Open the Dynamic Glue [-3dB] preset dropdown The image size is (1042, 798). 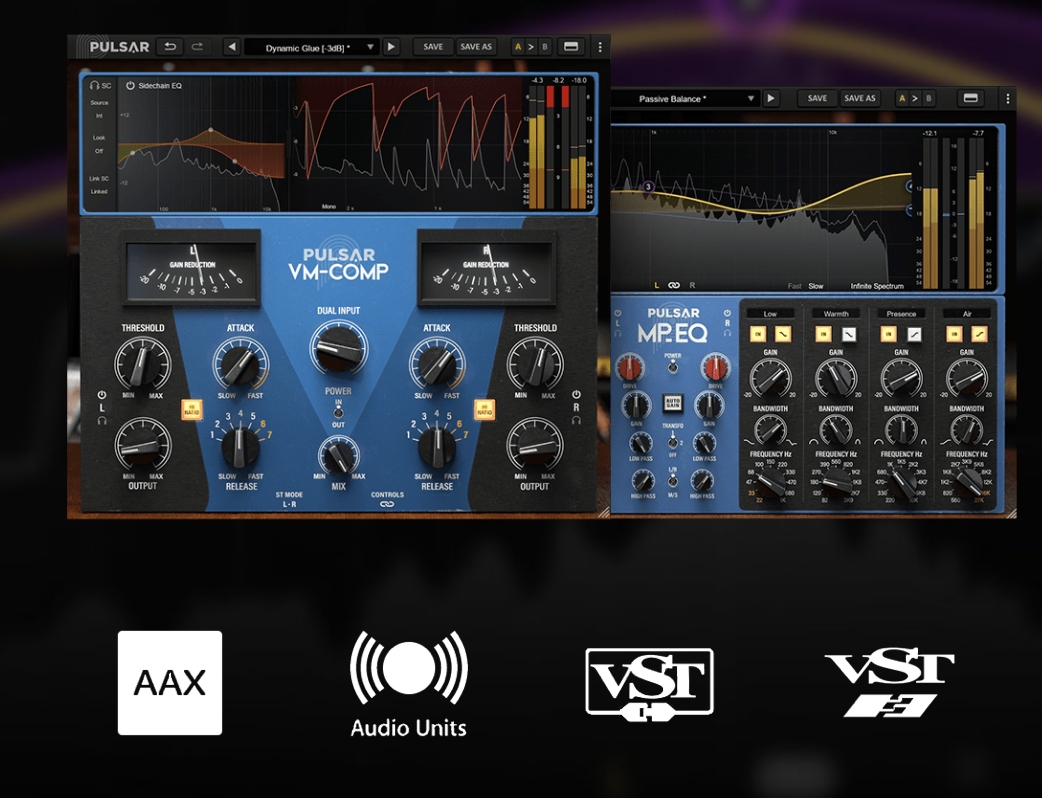[312, 47]
